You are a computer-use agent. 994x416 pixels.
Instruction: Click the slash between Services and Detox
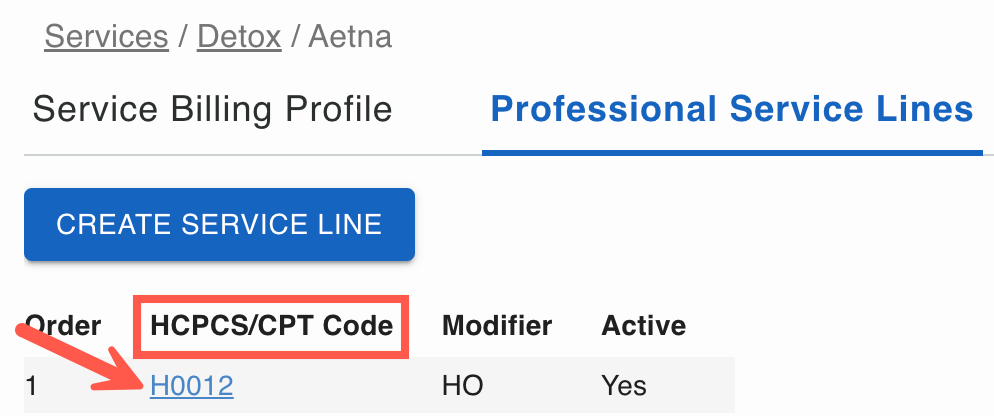click(182, 37)
